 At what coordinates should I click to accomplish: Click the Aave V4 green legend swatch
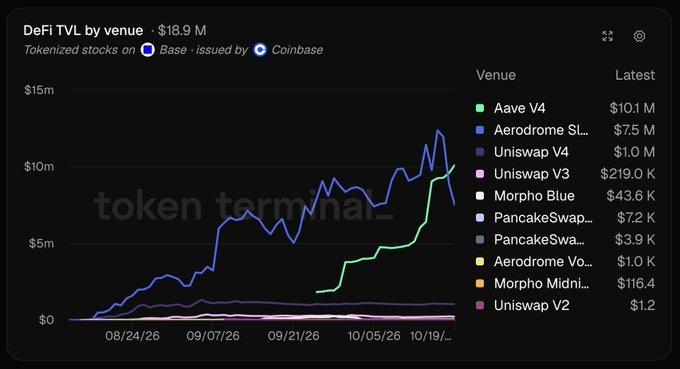[480, 108]
